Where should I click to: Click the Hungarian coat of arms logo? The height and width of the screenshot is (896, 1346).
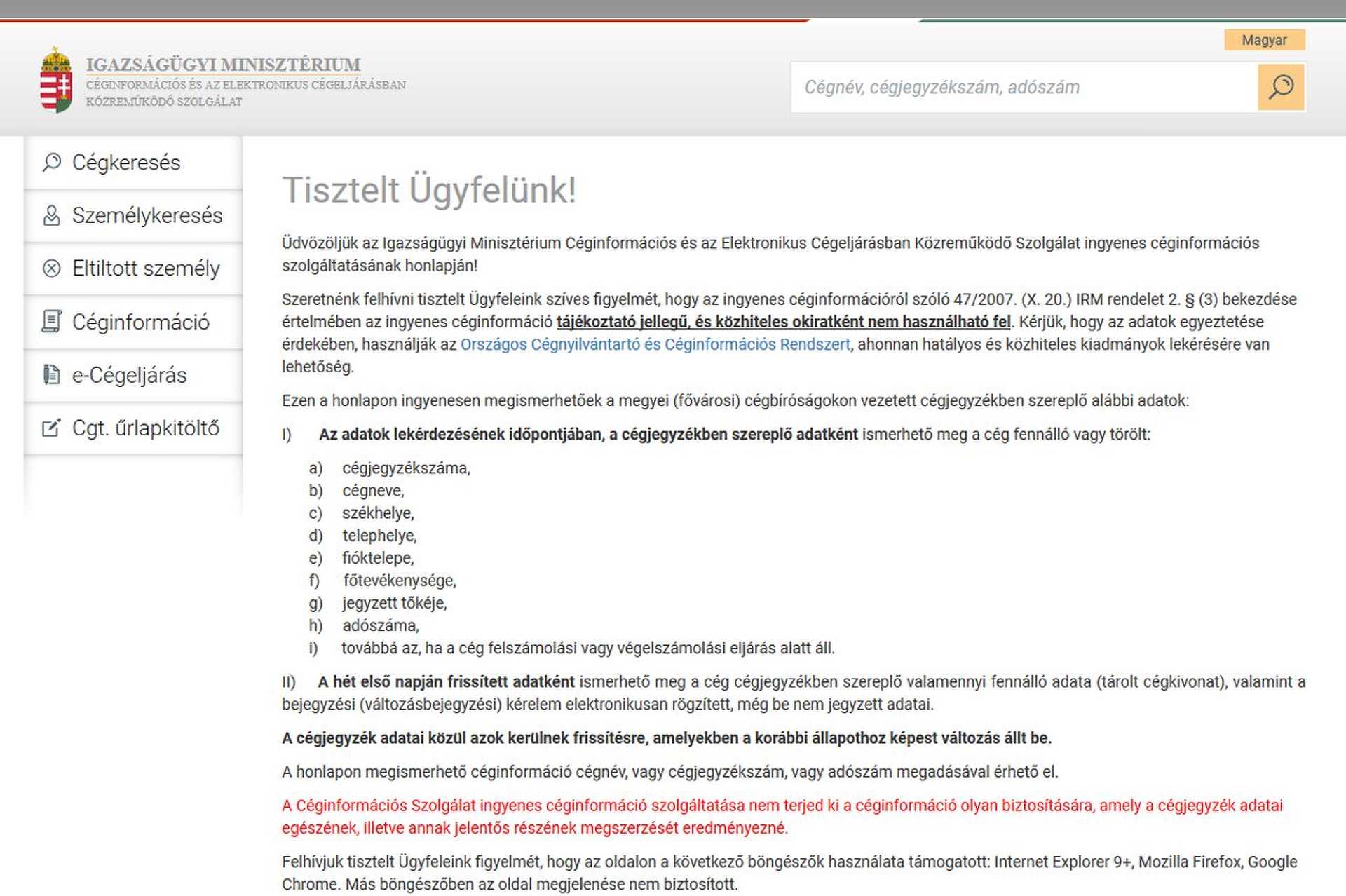pos(56,80)
